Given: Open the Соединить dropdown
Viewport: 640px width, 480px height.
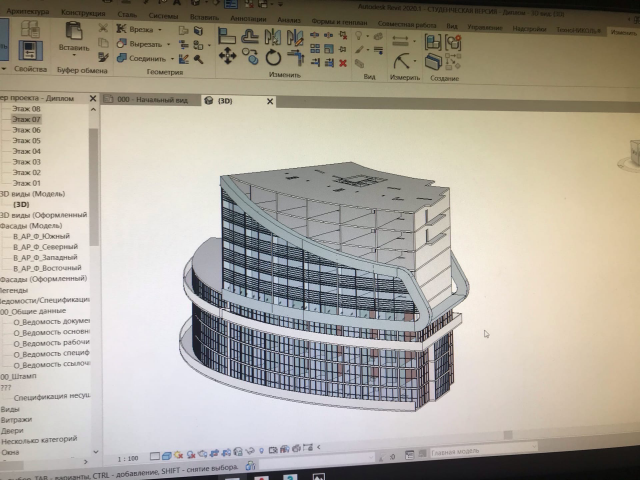Looking at the screenshot, I should (172, 59).
